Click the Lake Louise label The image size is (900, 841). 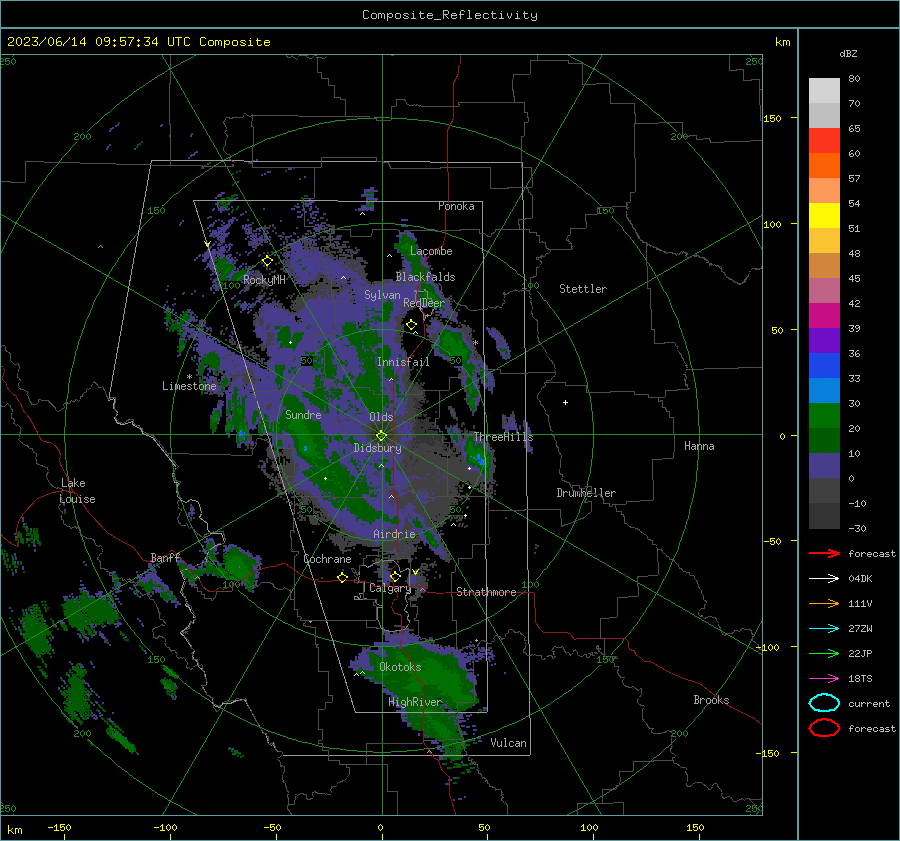77,491
